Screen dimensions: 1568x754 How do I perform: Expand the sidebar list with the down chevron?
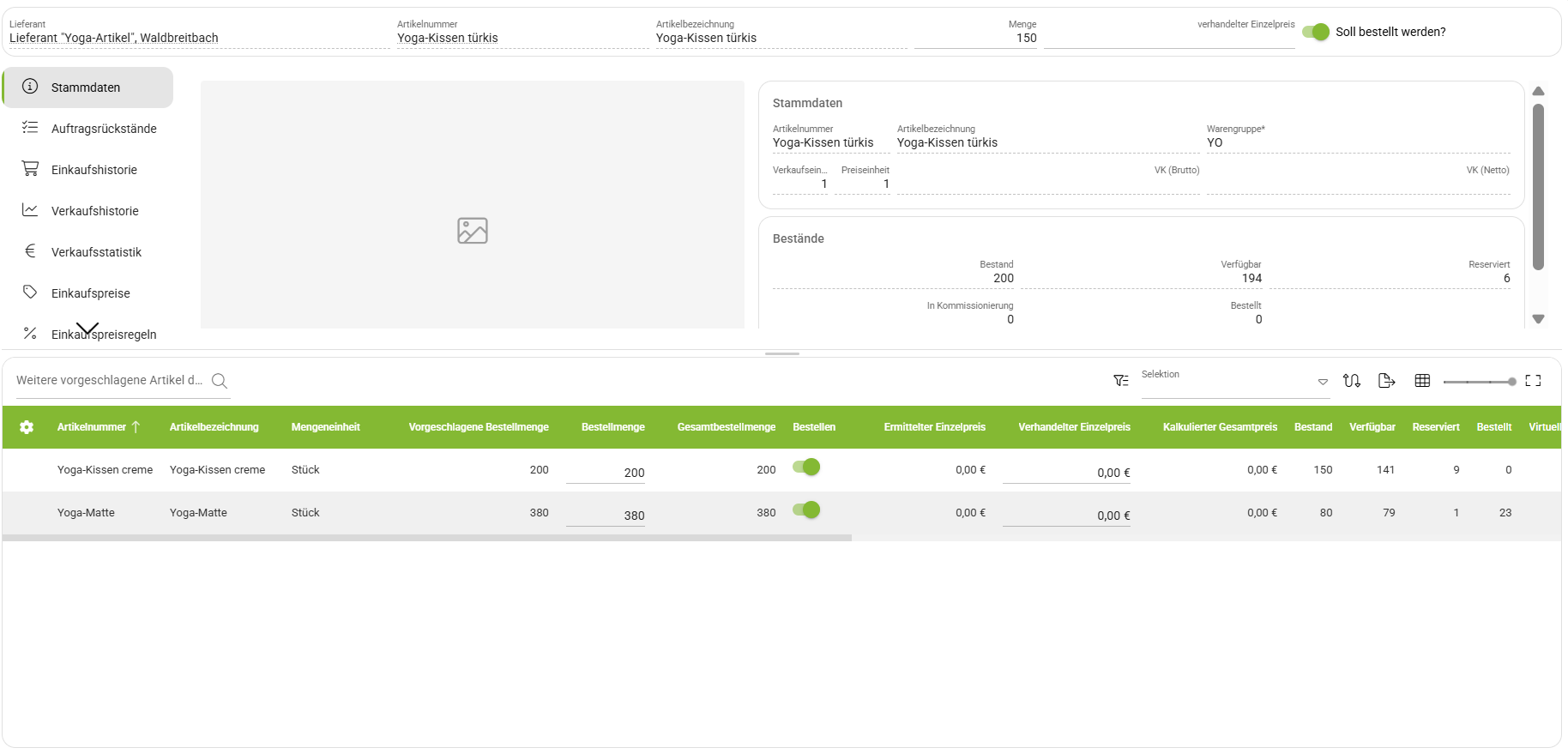(87, 329)
